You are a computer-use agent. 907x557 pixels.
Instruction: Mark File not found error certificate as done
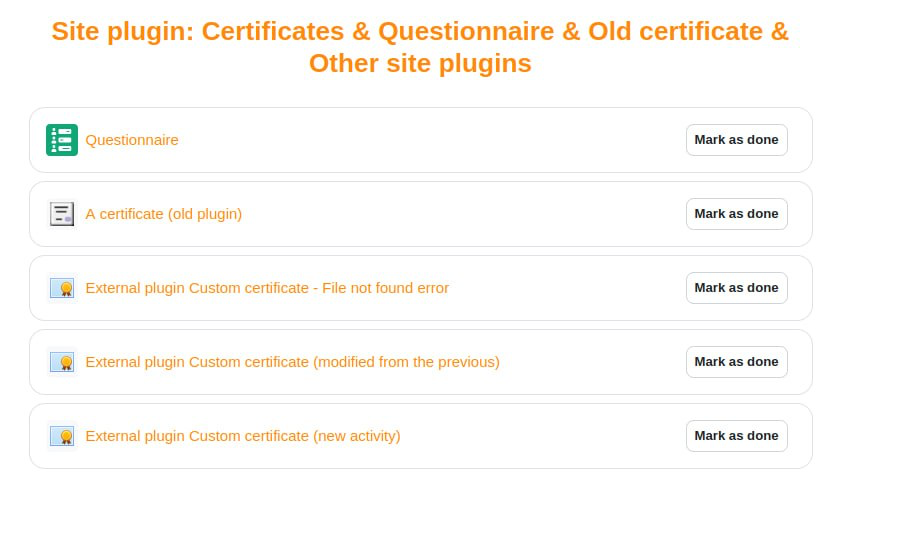[736, 288]
